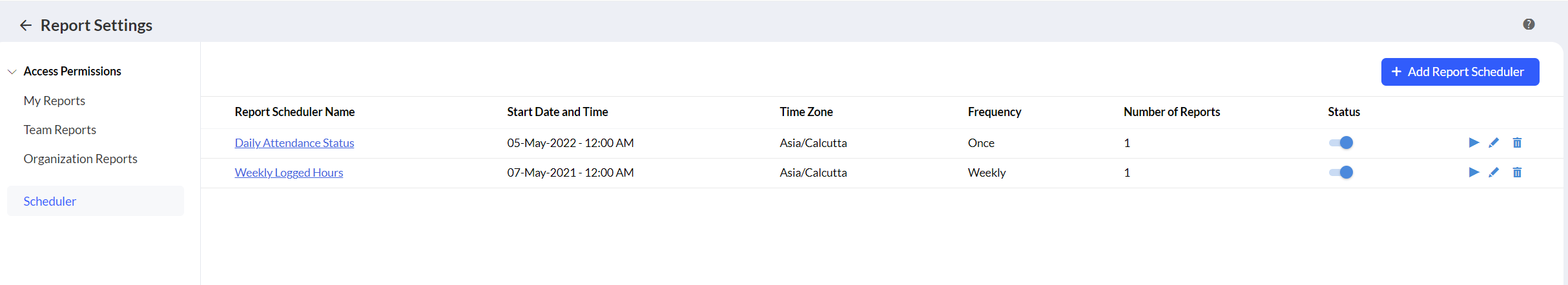
Task: Collapse the Access Permissions section
Action: 12,72
